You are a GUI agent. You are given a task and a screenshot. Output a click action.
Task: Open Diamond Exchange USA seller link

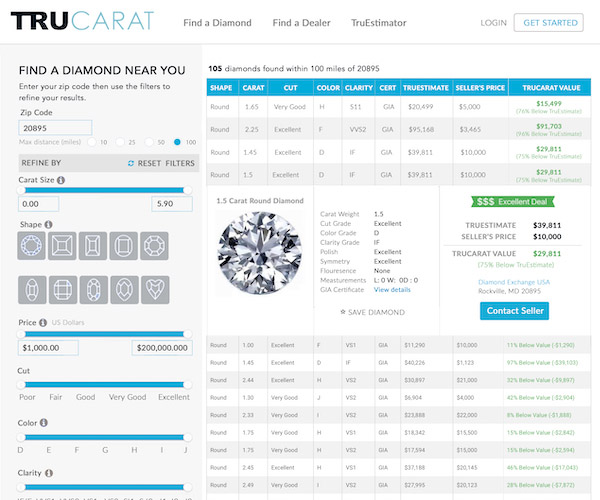click(x=514, y=282)
